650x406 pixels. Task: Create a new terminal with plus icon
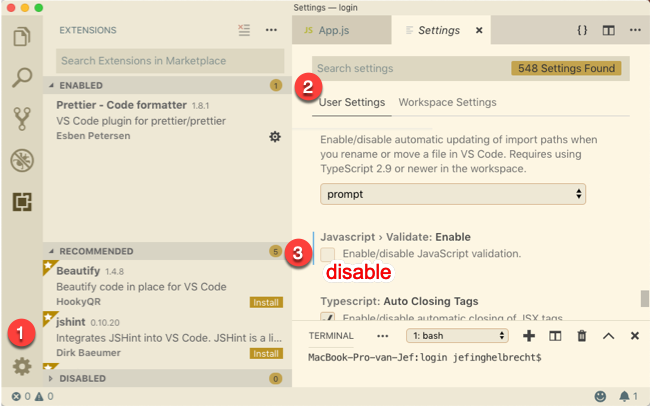coord(529,336)
